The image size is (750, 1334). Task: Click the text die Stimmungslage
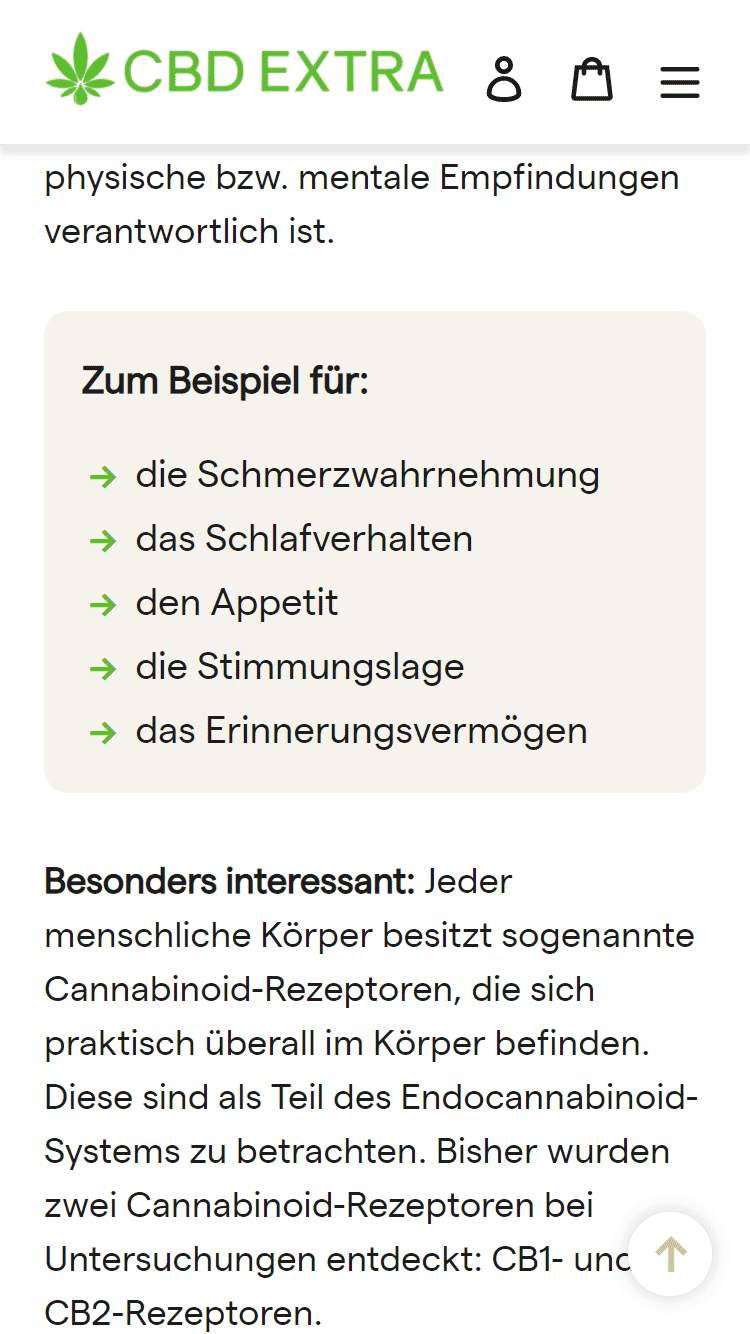click(x=299, y=667)
